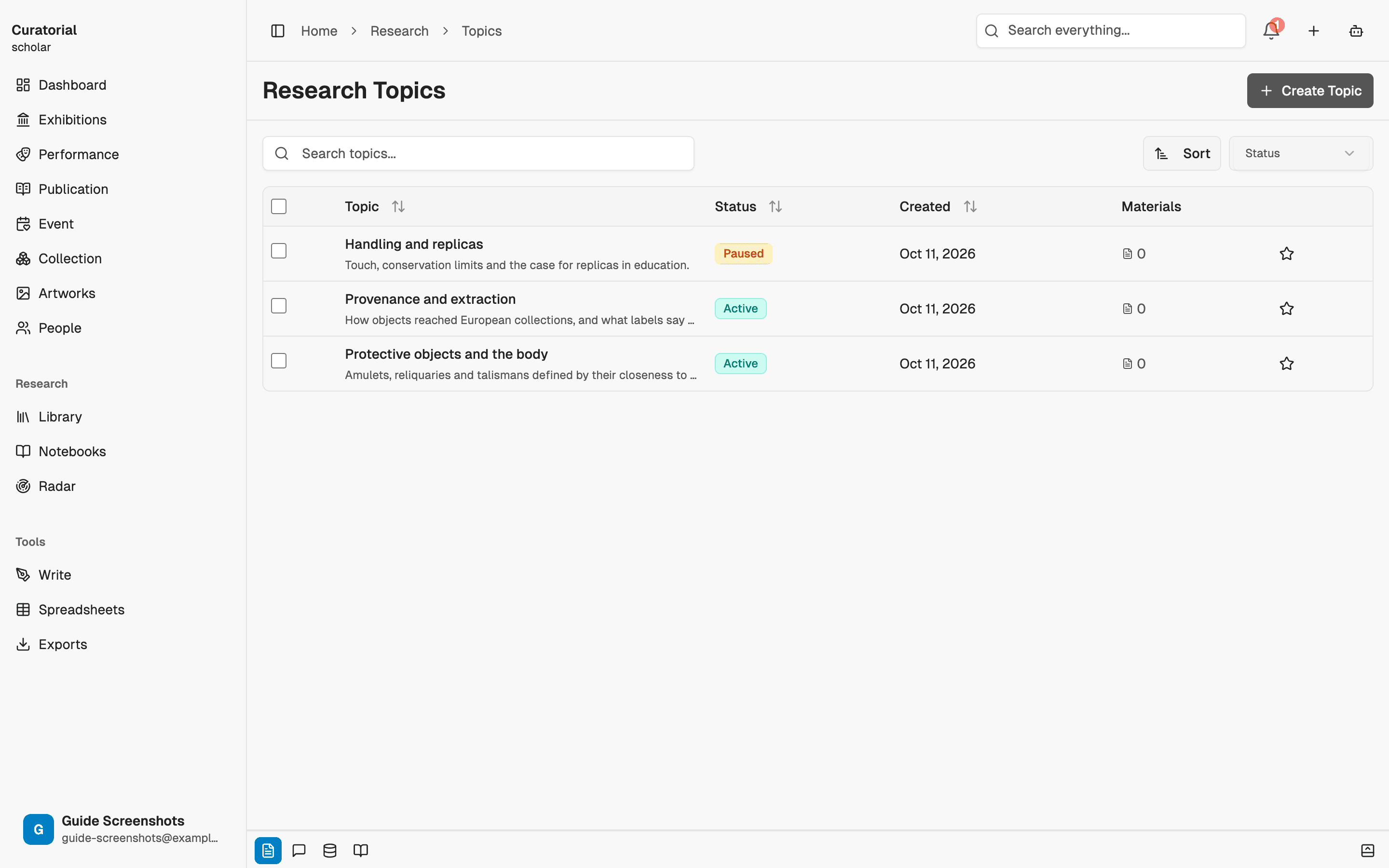Open the chat bubble icon in bottom bar
This screenshot has height=868, width=1389.
[x=299, y=850]
